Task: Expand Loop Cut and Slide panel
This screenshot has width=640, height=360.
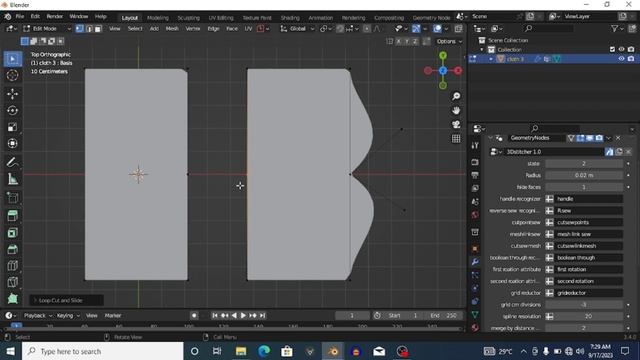Action: [35, 300]
